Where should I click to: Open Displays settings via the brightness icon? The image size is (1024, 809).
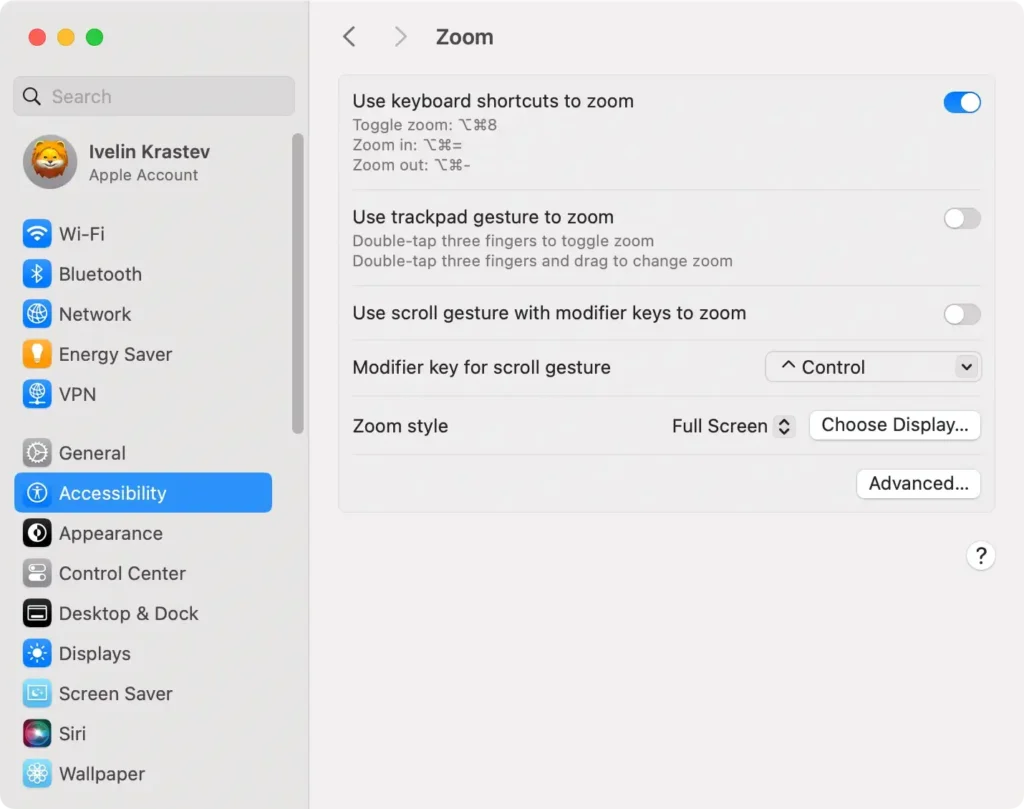point(34,653)
